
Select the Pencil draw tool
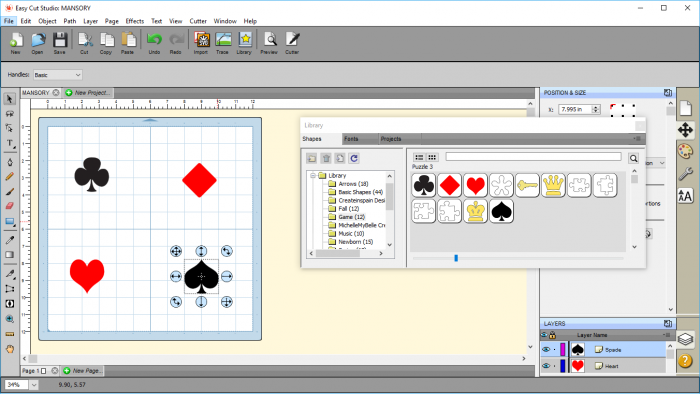point(9,177)
